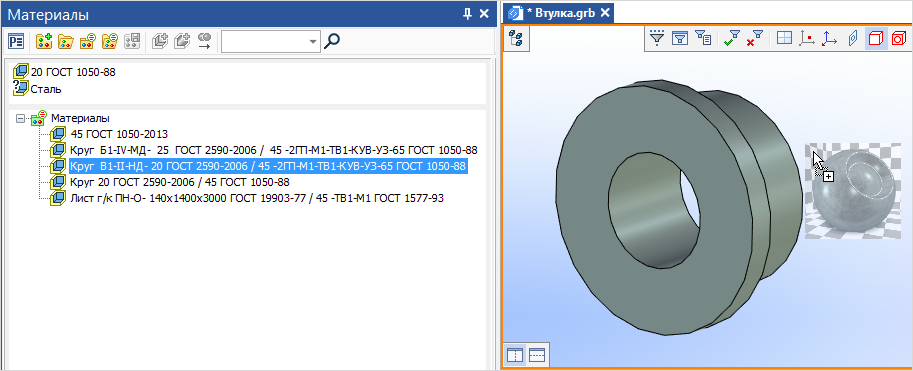913x371 pixels.
Task: Toggle the cube with hole selector icon
Action: [x=898, y=38]
